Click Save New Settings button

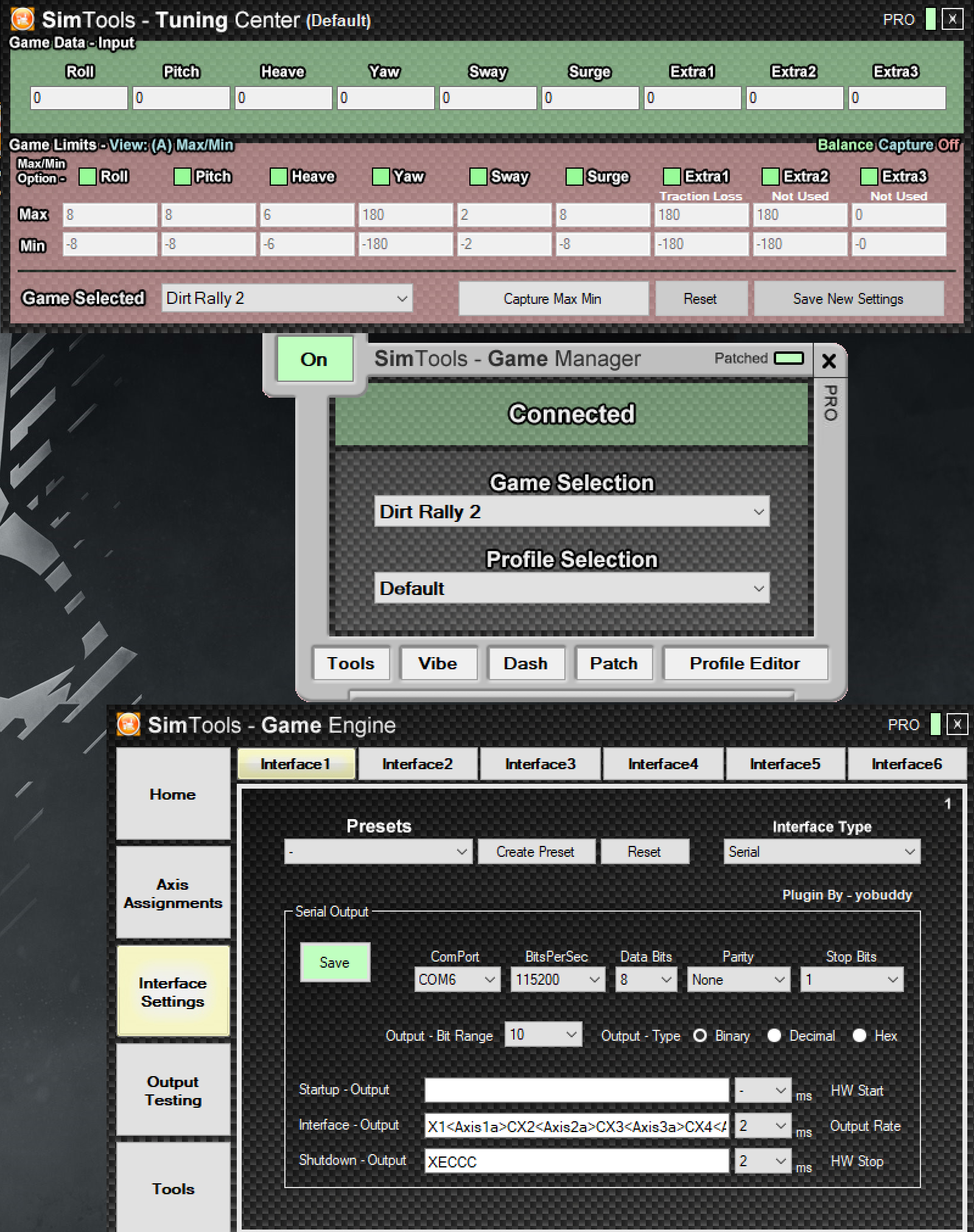tap(849, 298)
